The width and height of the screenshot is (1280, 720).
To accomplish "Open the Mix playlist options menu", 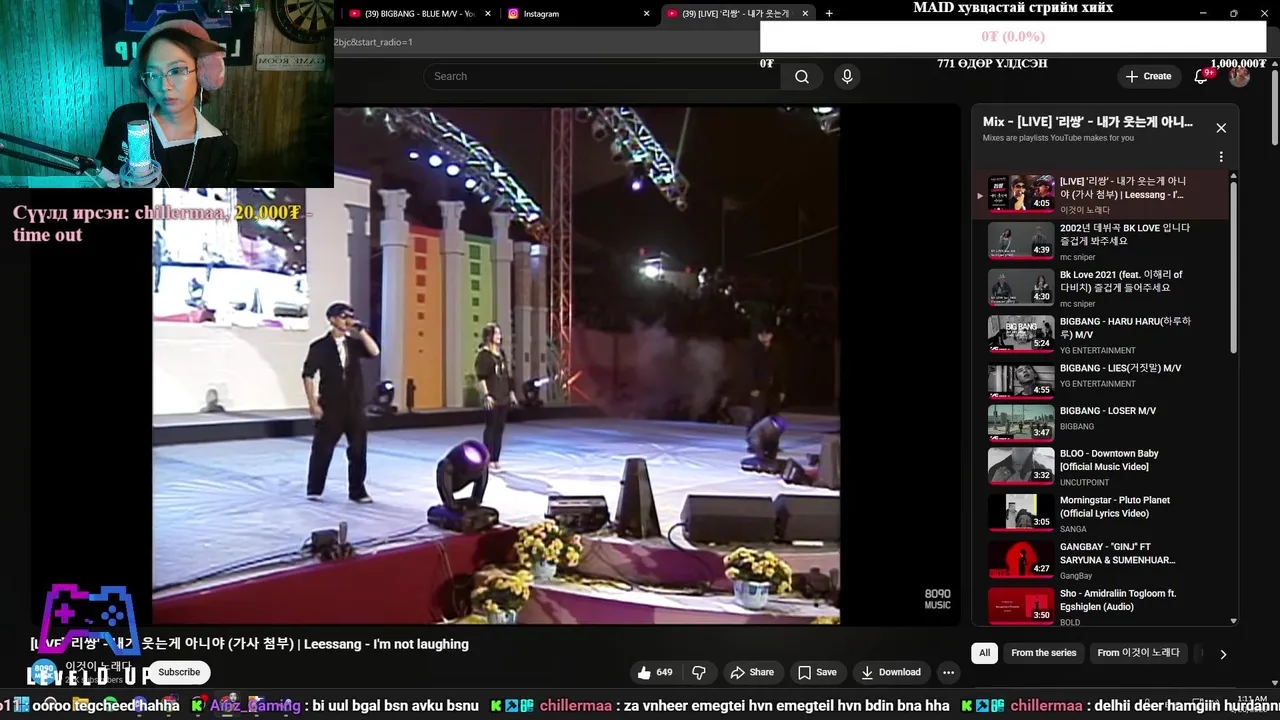I will tap(1221, 157).
